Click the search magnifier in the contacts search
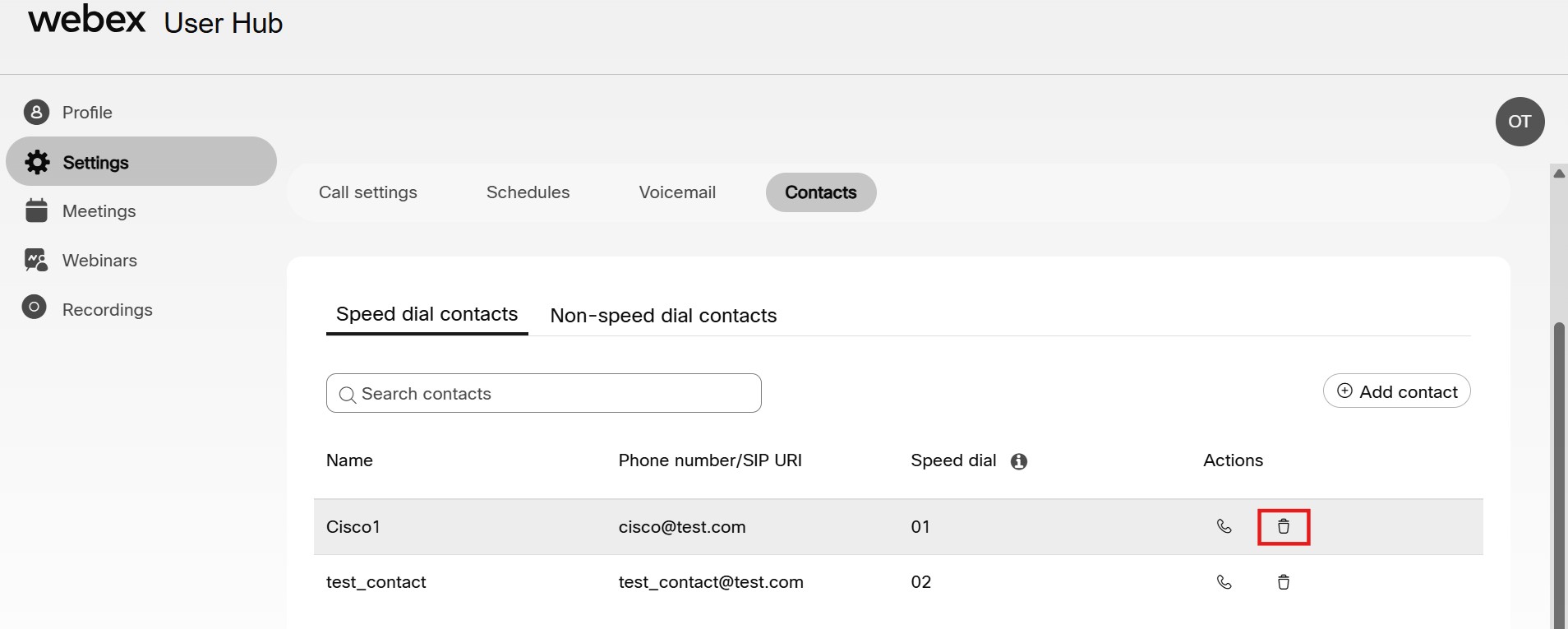The height and width of the screenshot is (629, 1568). [x=348, y=395]
